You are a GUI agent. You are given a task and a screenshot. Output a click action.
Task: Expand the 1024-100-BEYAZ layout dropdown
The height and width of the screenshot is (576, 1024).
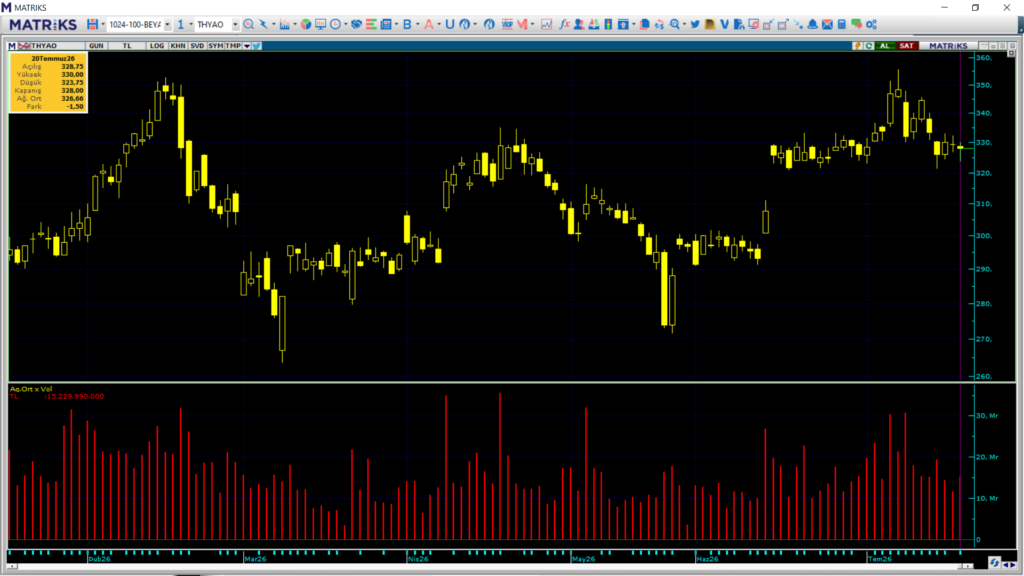(168, 24)
